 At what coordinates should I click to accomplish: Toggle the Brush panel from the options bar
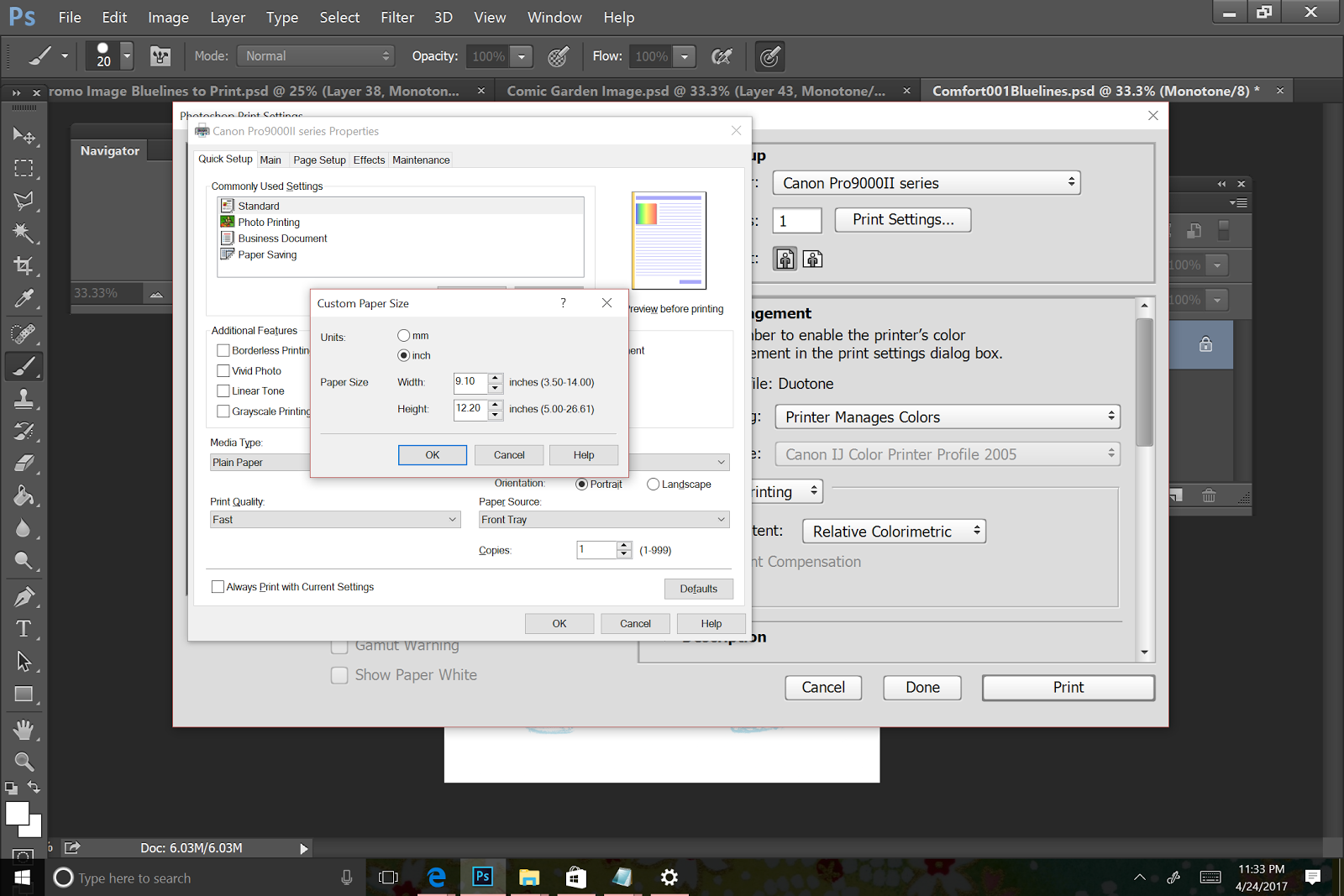(x=160, y=56)
